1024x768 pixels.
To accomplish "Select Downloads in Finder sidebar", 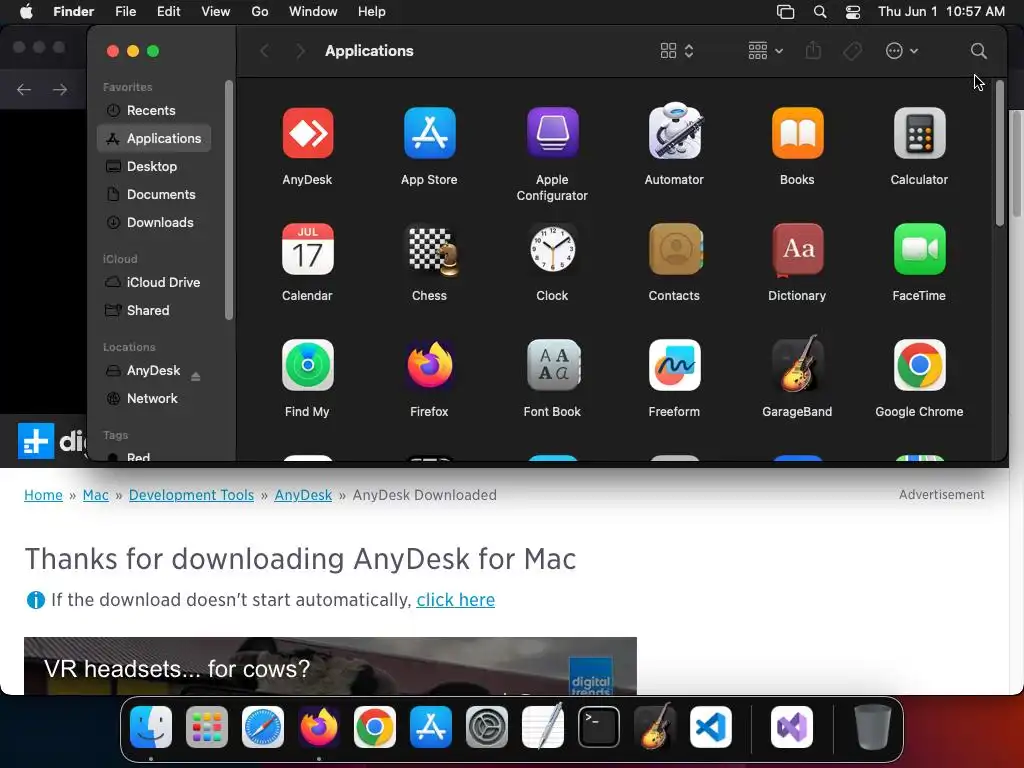I will pyautogui.click(x=154, y=223).
